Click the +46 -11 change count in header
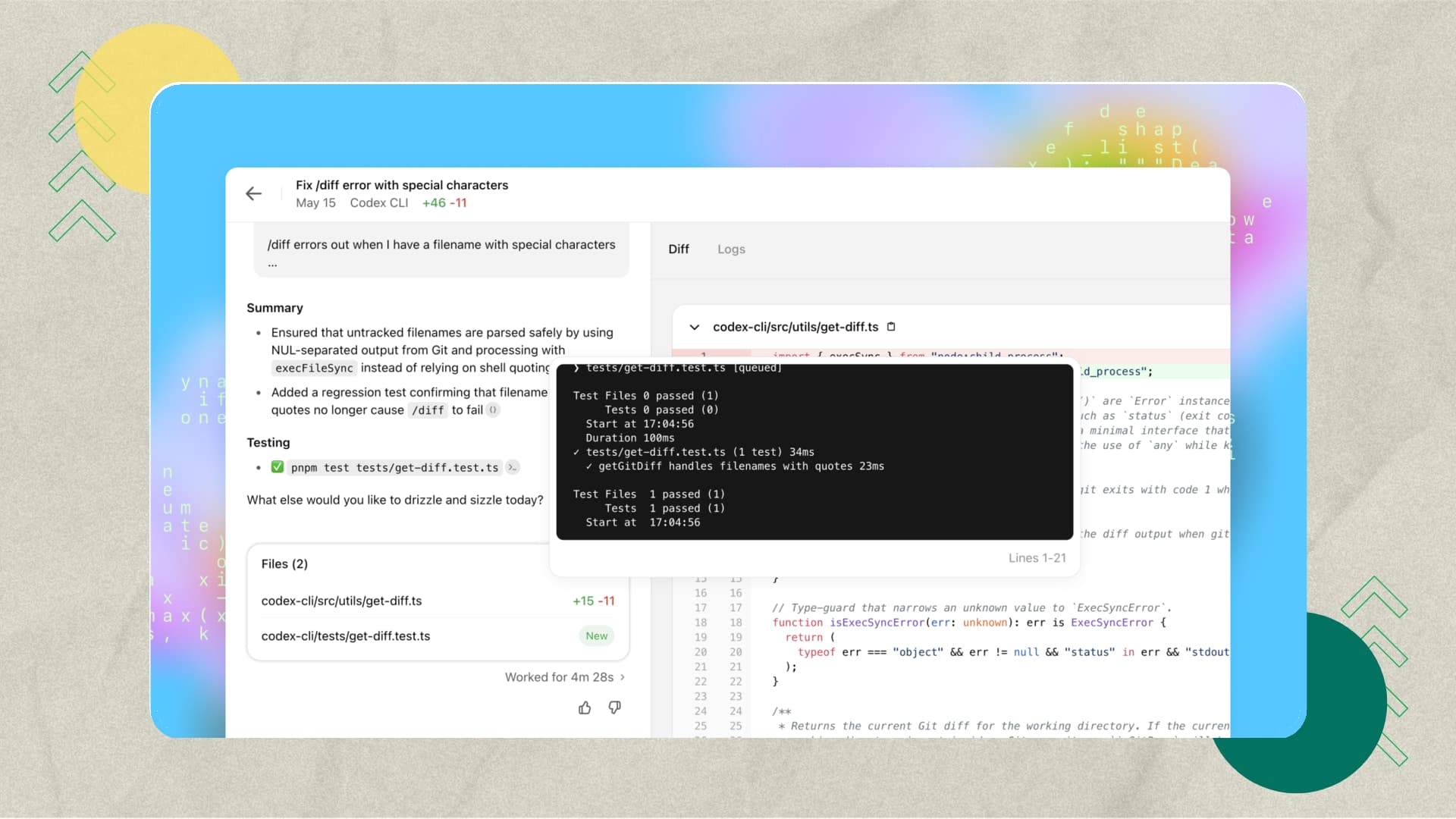Image resolution: width=1456 pixels, height=819 pixels. coord(444,203)
